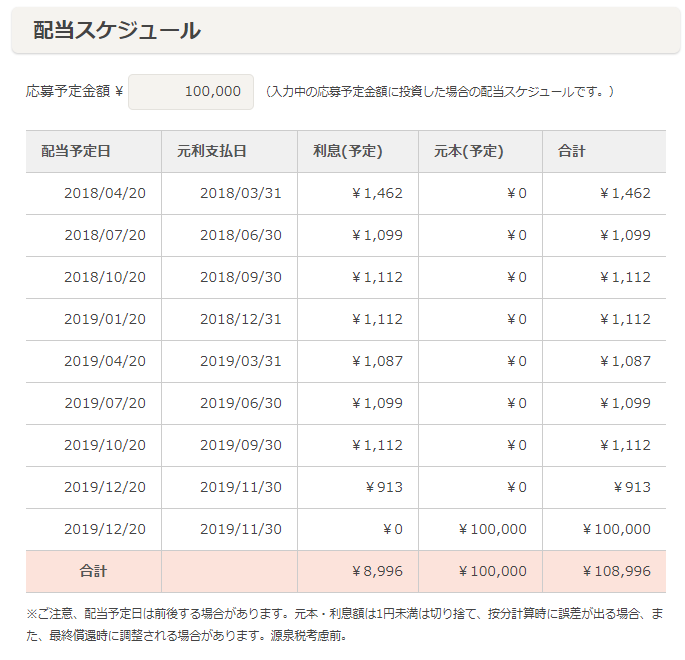
Task: Click the date 2019/04/20
Action: (x=105, y=361)
